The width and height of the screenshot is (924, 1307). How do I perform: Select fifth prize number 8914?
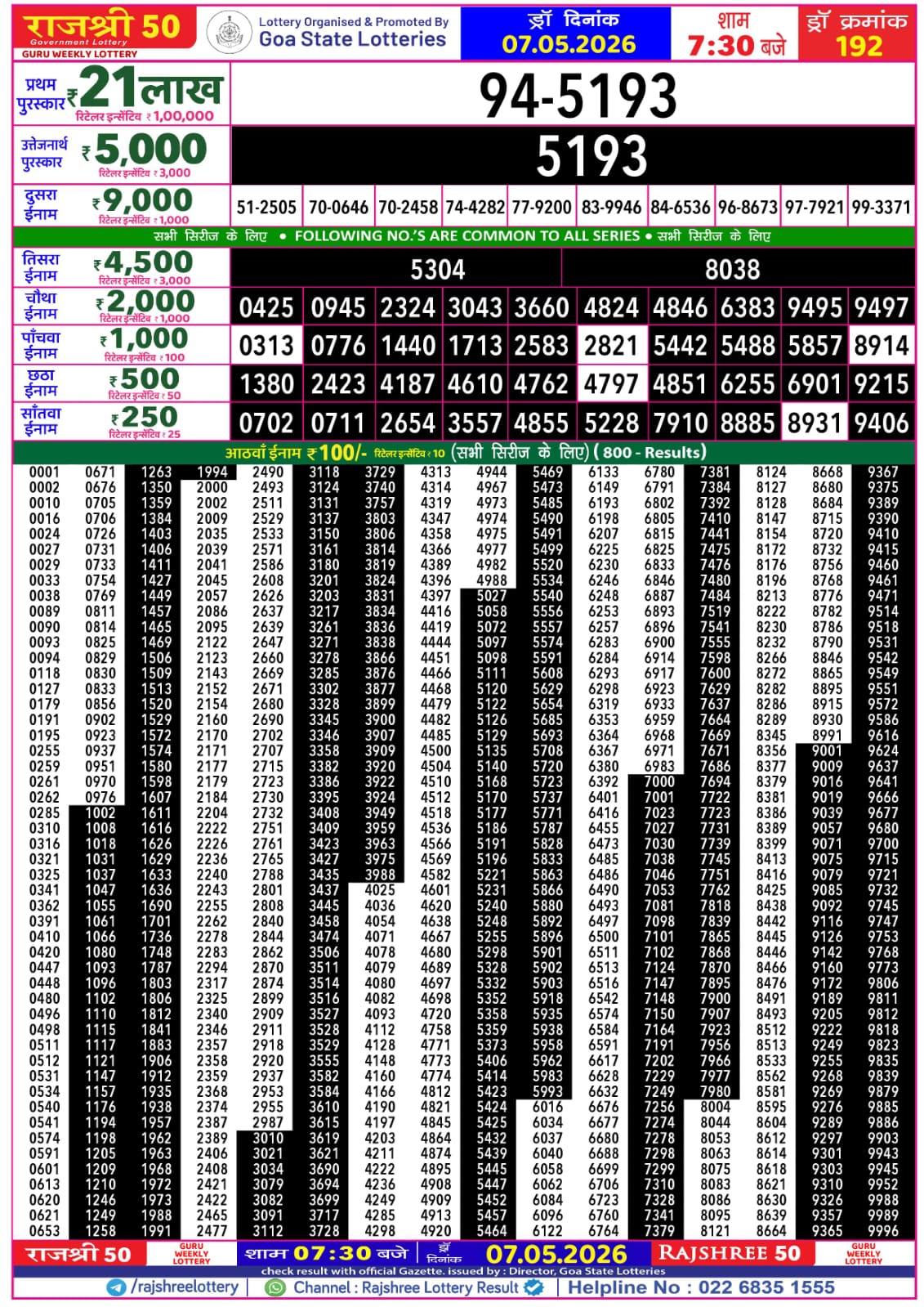[x=881, y=346]
